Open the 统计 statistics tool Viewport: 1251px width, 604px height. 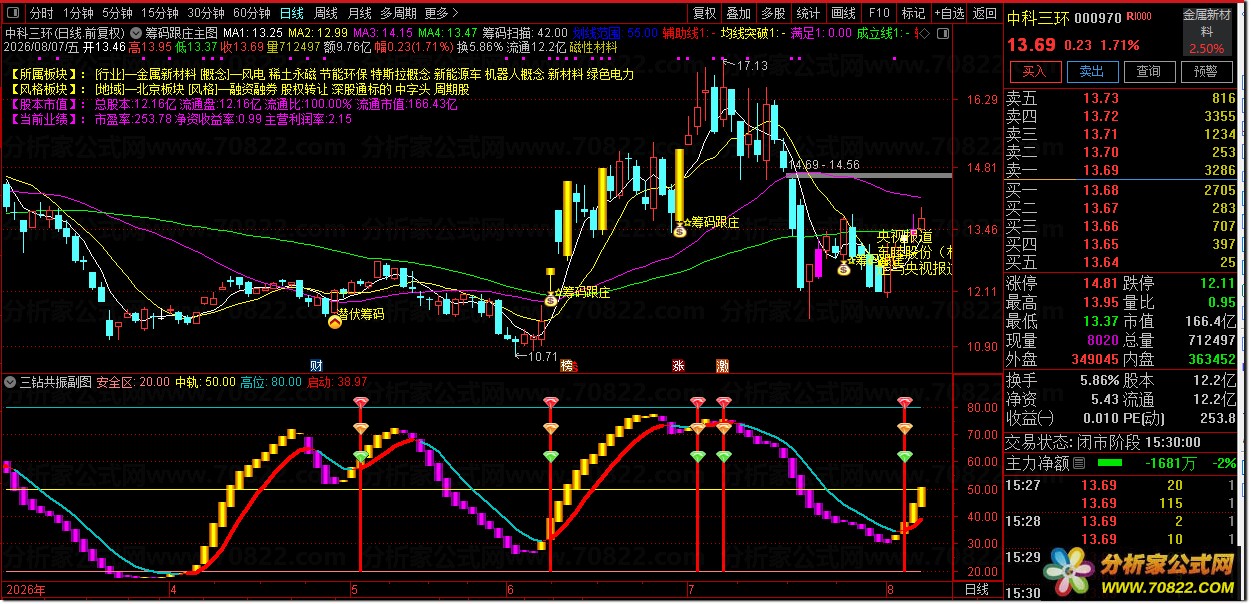808,14
